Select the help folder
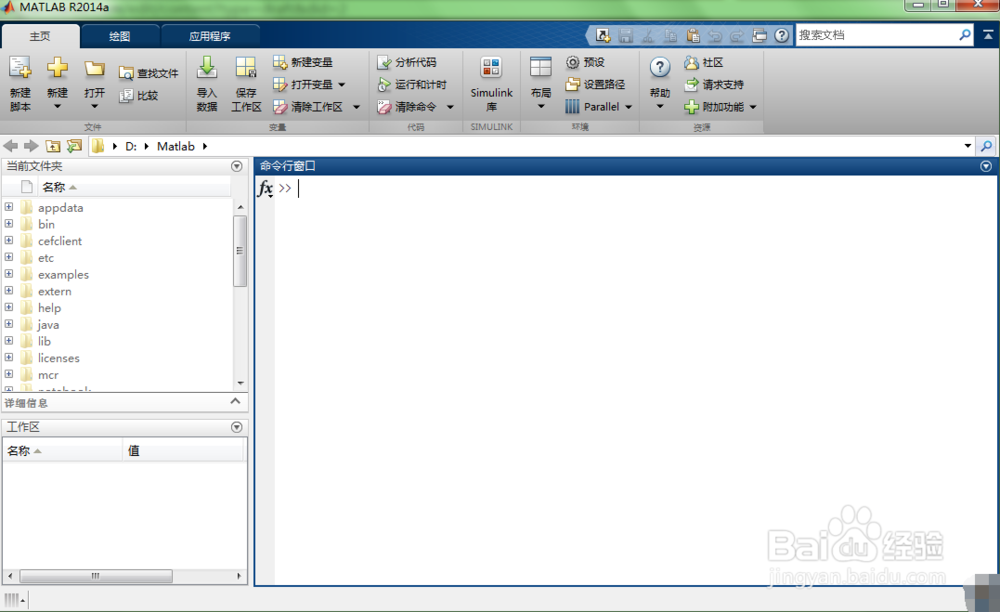The image size is (1000, 612). click(49, 308)
